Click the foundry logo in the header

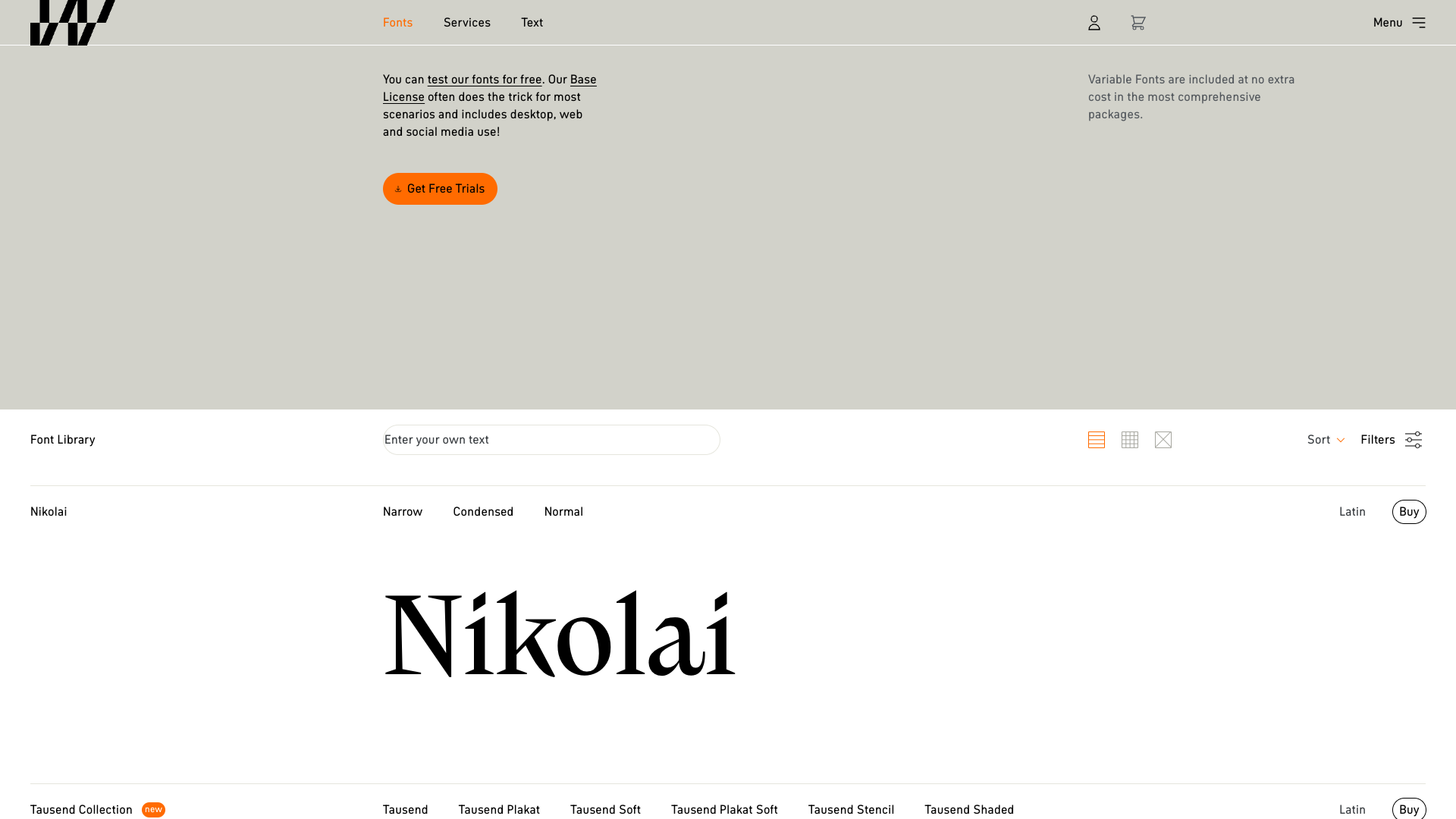click(x=73, y=22)
